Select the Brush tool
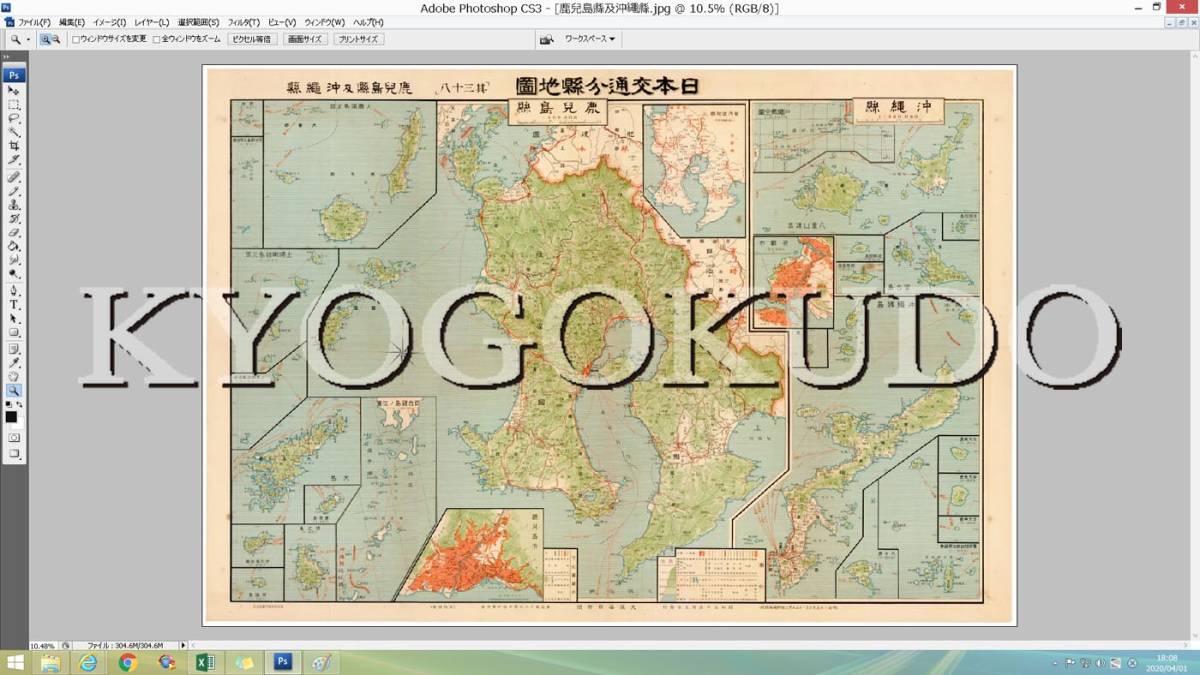Viewport: 1200px width, 675px height. (14, 190)
